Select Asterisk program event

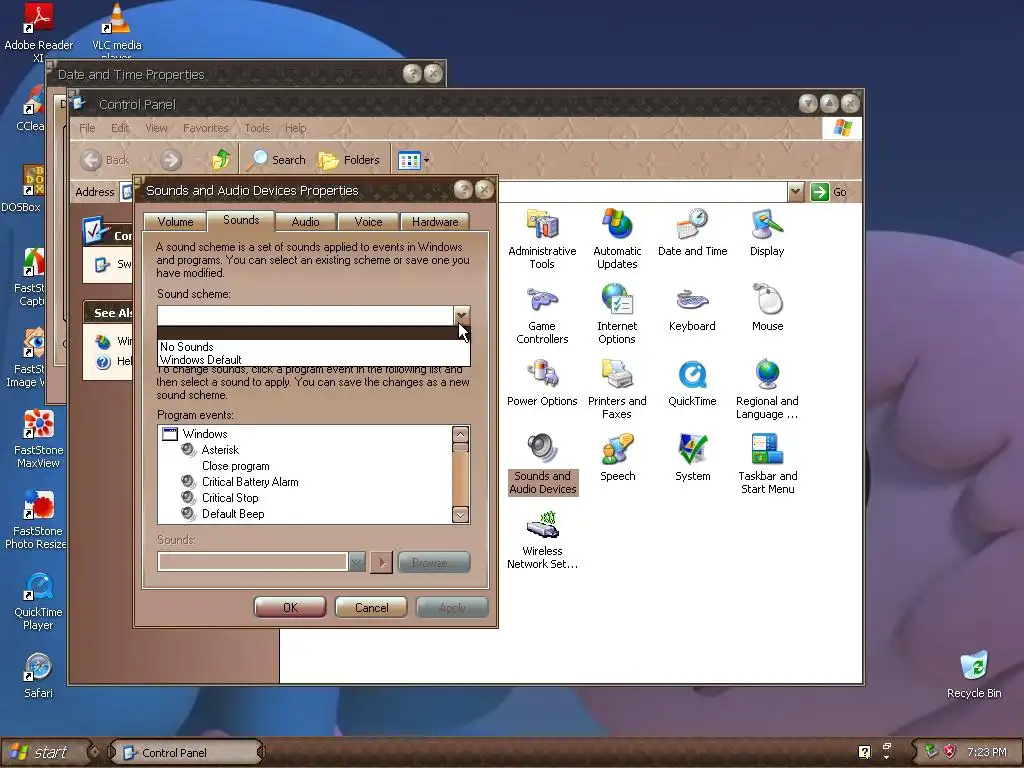pyautogui.click(x=220, y=450)
